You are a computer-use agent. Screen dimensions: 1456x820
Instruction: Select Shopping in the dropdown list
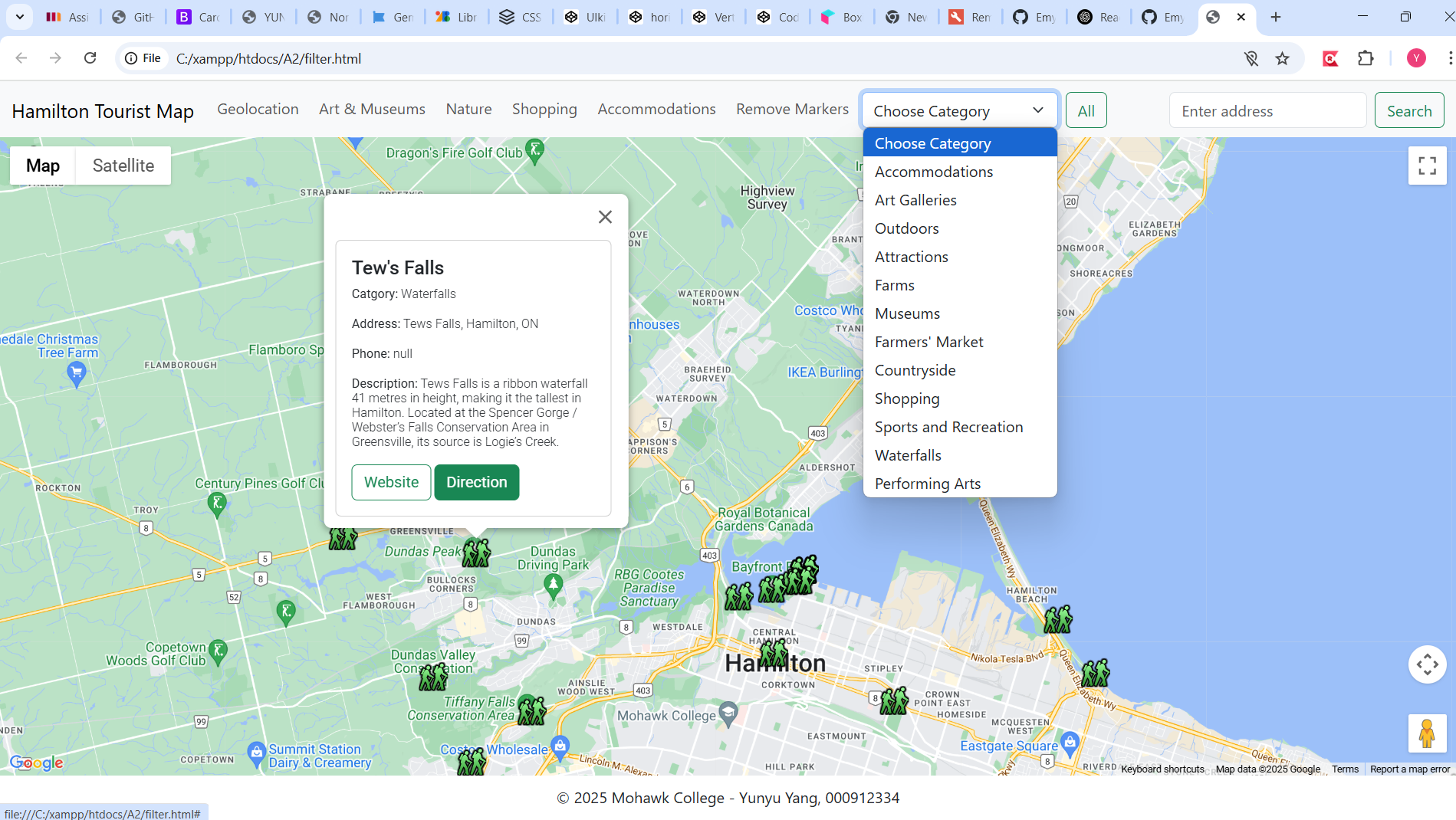[x=959, y=399]
